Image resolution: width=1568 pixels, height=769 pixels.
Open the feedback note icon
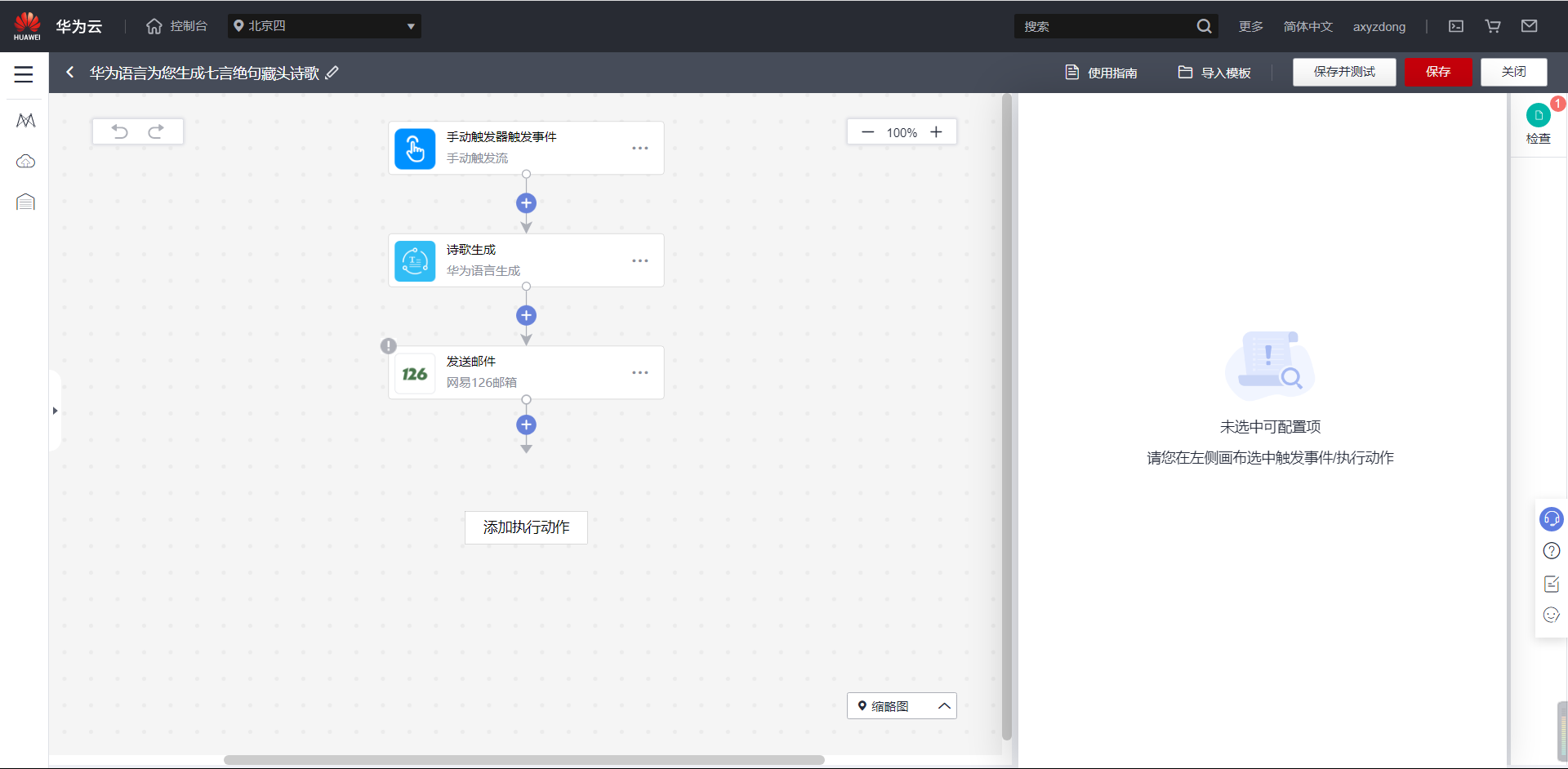coord(1551,584)
